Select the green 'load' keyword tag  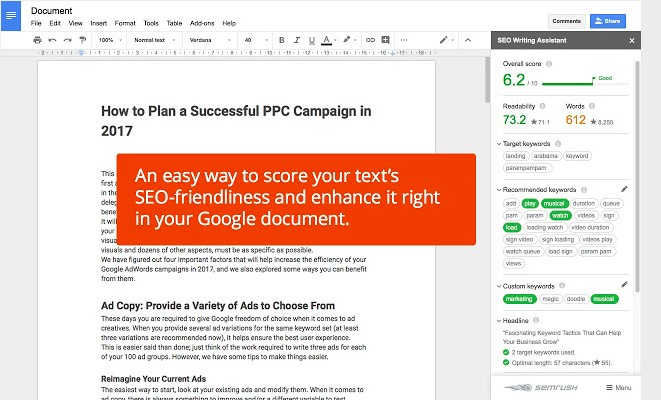coord(511,228)
